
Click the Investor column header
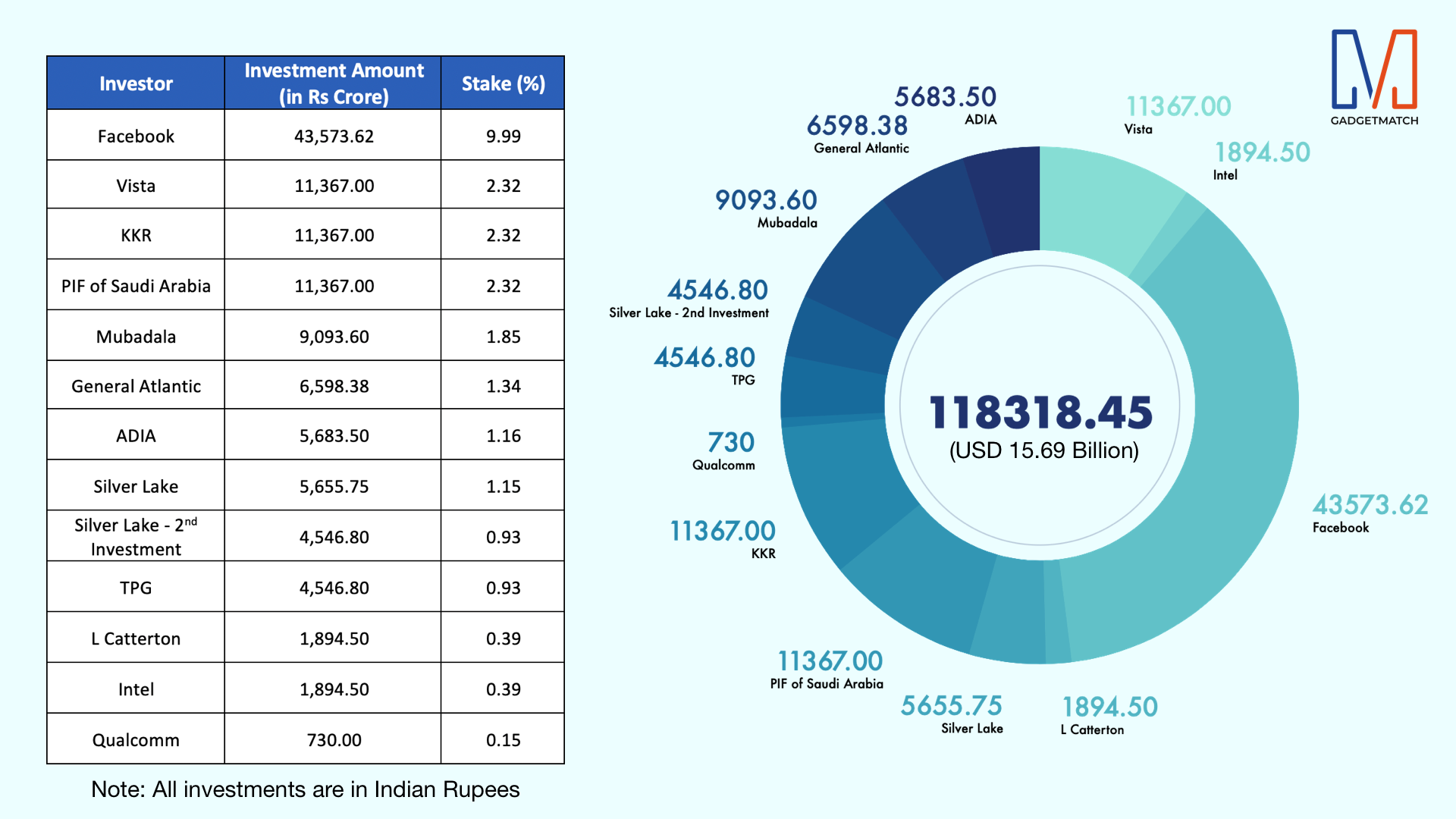pyautogui.click(x=136, y=83)
